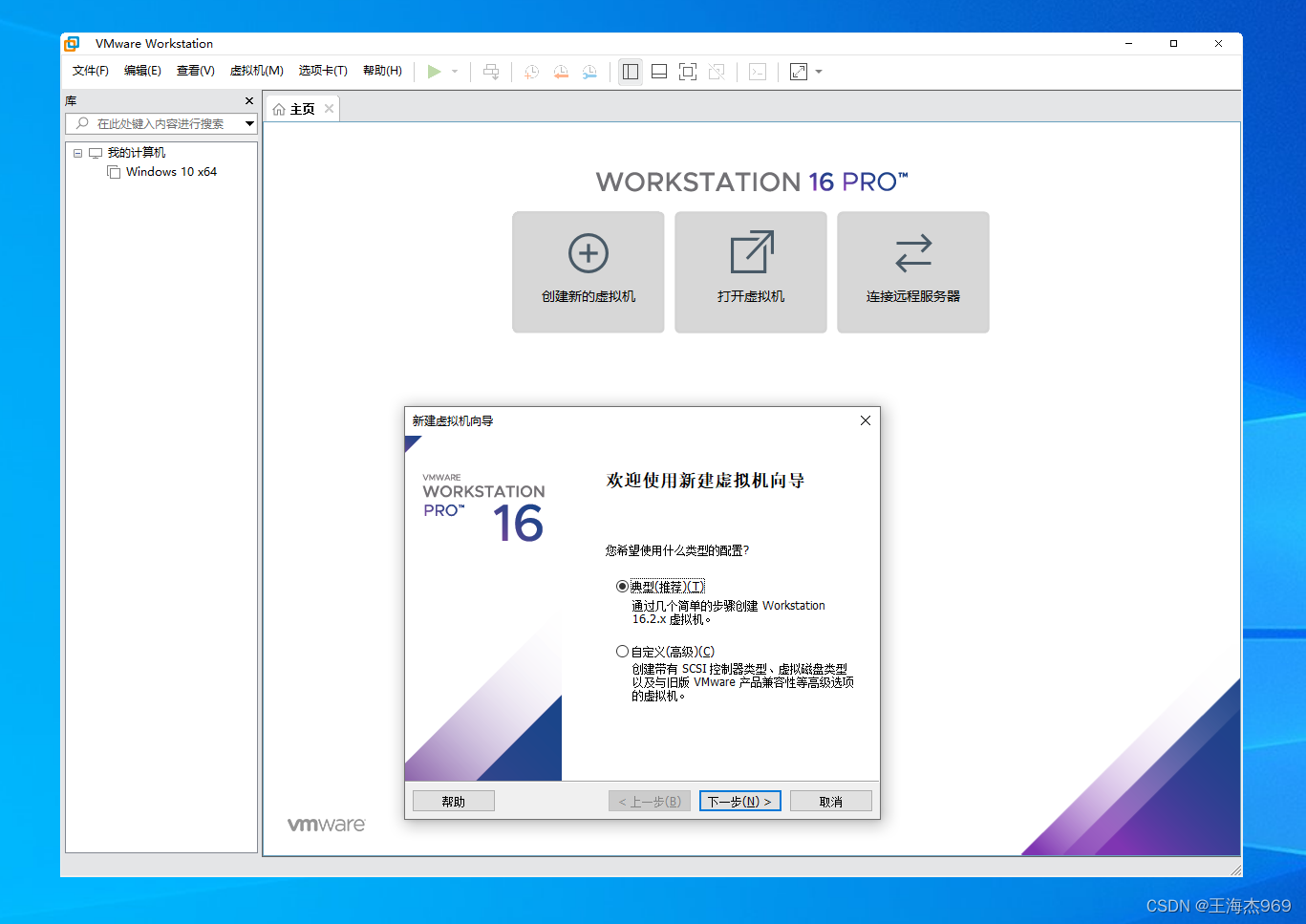
Task: Click the 取消 button in the wizard
Action: click(831, 801)
